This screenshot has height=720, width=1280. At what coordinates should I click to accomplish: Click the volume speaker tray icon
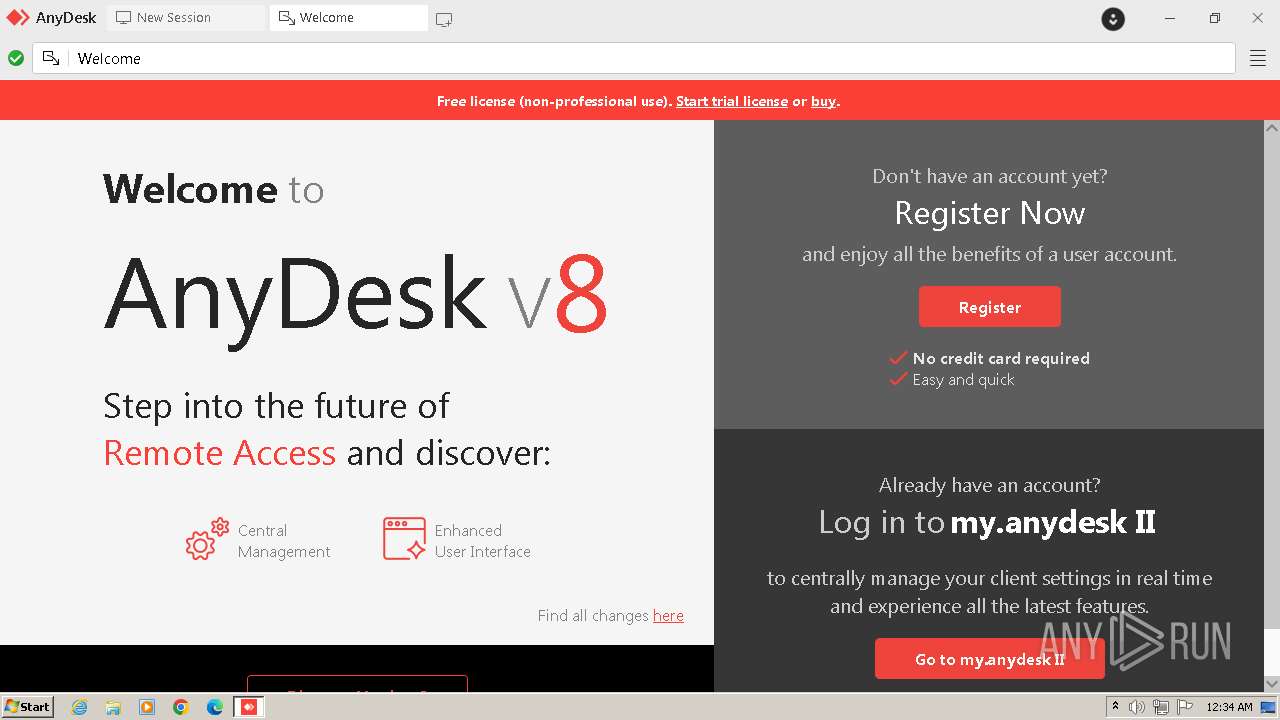(1137, 707)
